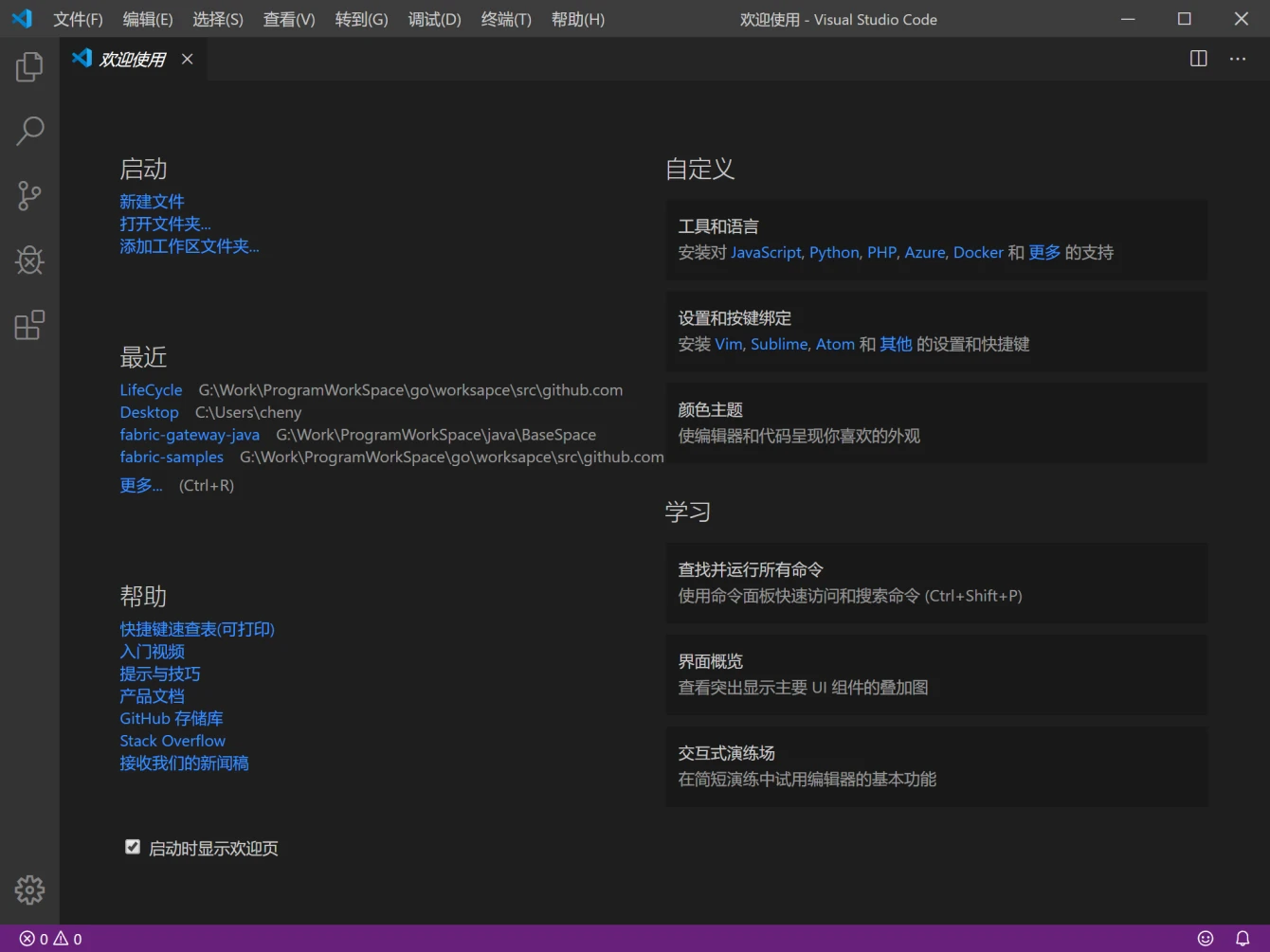Open the feedback smiley icon
The height and width of the screenshot is (952, 1270).
1205,938
